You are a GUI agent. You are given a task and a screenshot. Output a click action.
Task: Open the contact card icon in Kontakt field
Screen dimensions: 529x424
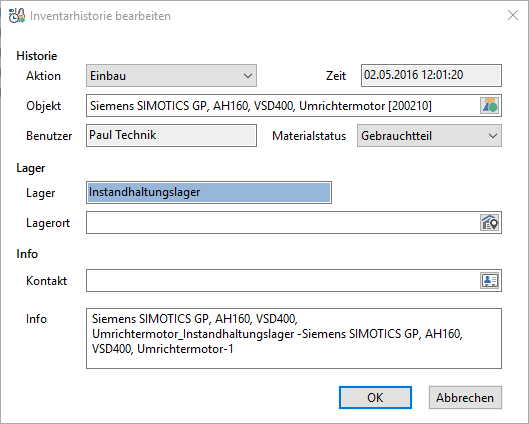pyautogui.click(x=490, y=280)
